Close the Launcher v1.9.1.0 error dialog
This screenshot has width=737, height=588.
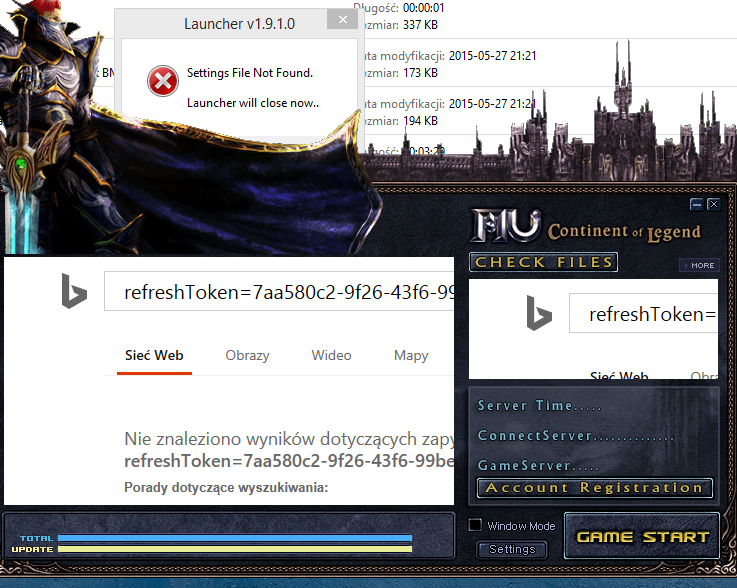(x=343, y=20)
